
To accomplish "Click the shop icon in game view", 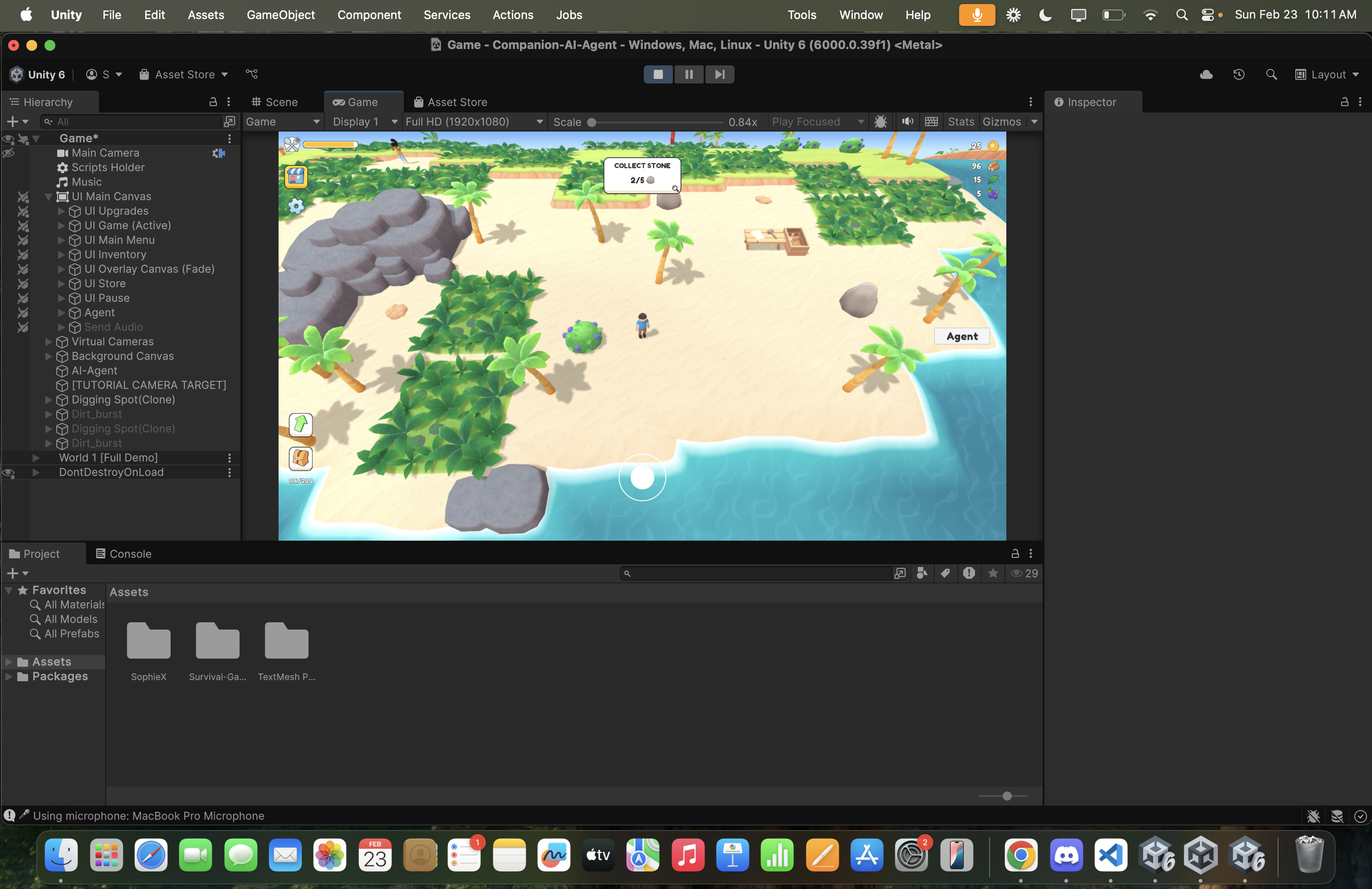I will [x=296, y=176].
